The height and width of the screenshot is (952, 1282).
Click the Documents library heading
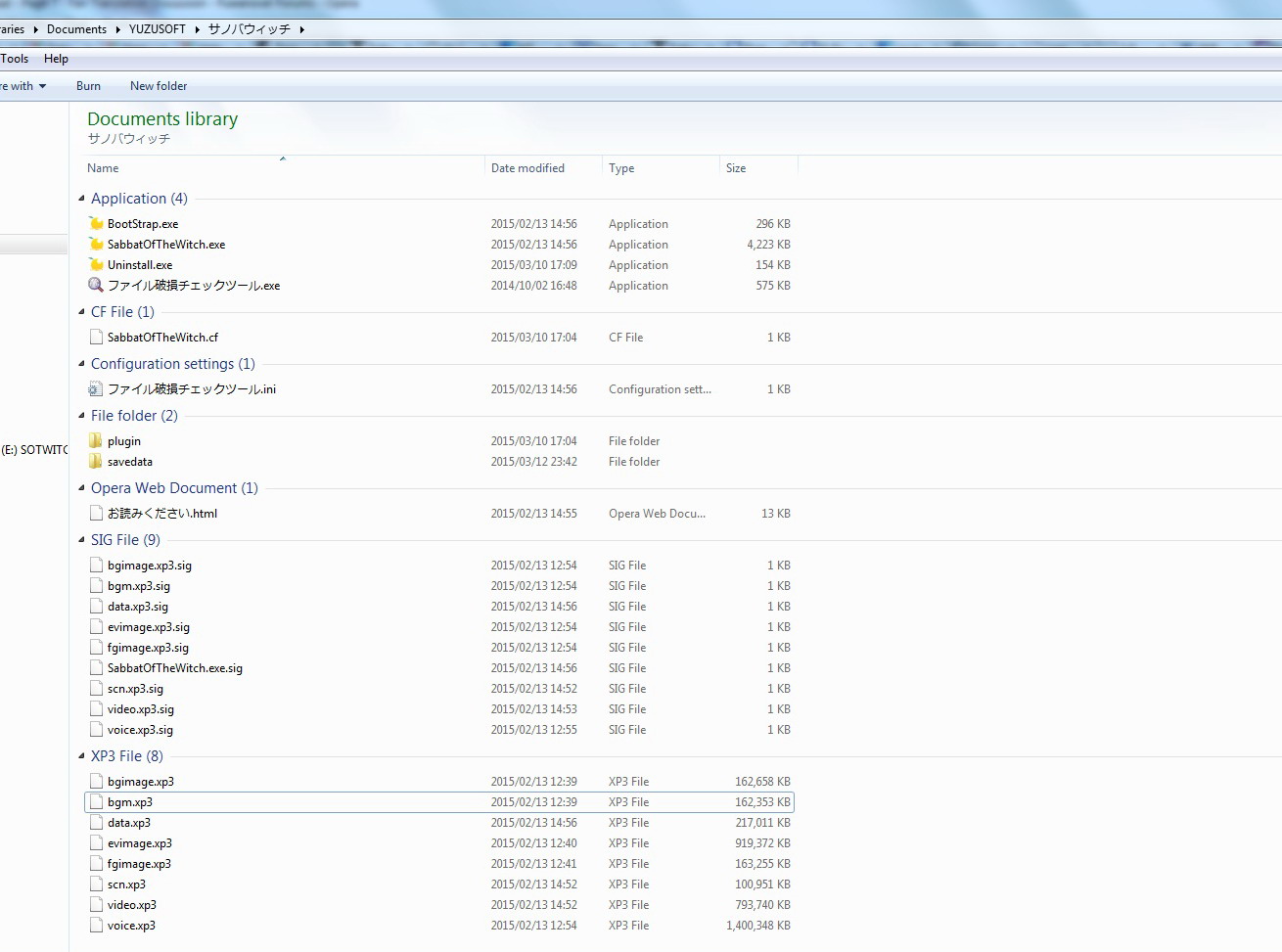(x=162, y=118)
